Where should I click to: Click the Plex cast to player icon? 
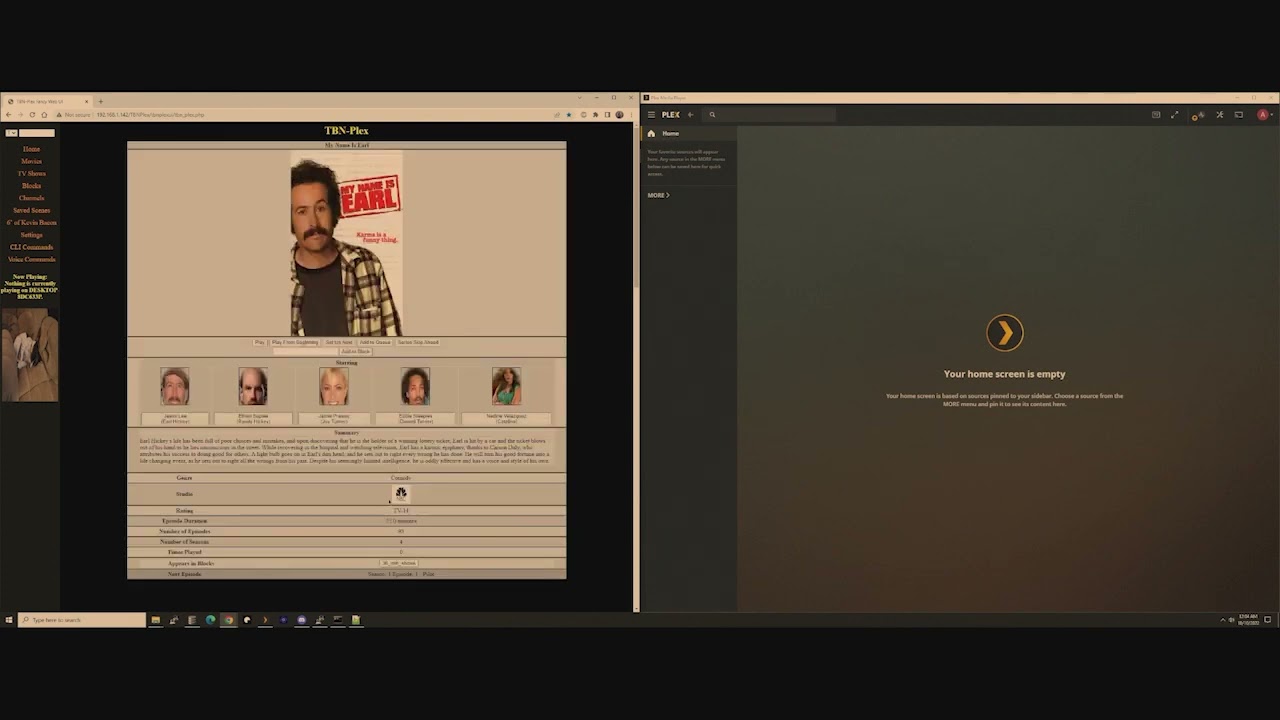pyautogui.click(x=1239, y=115)
